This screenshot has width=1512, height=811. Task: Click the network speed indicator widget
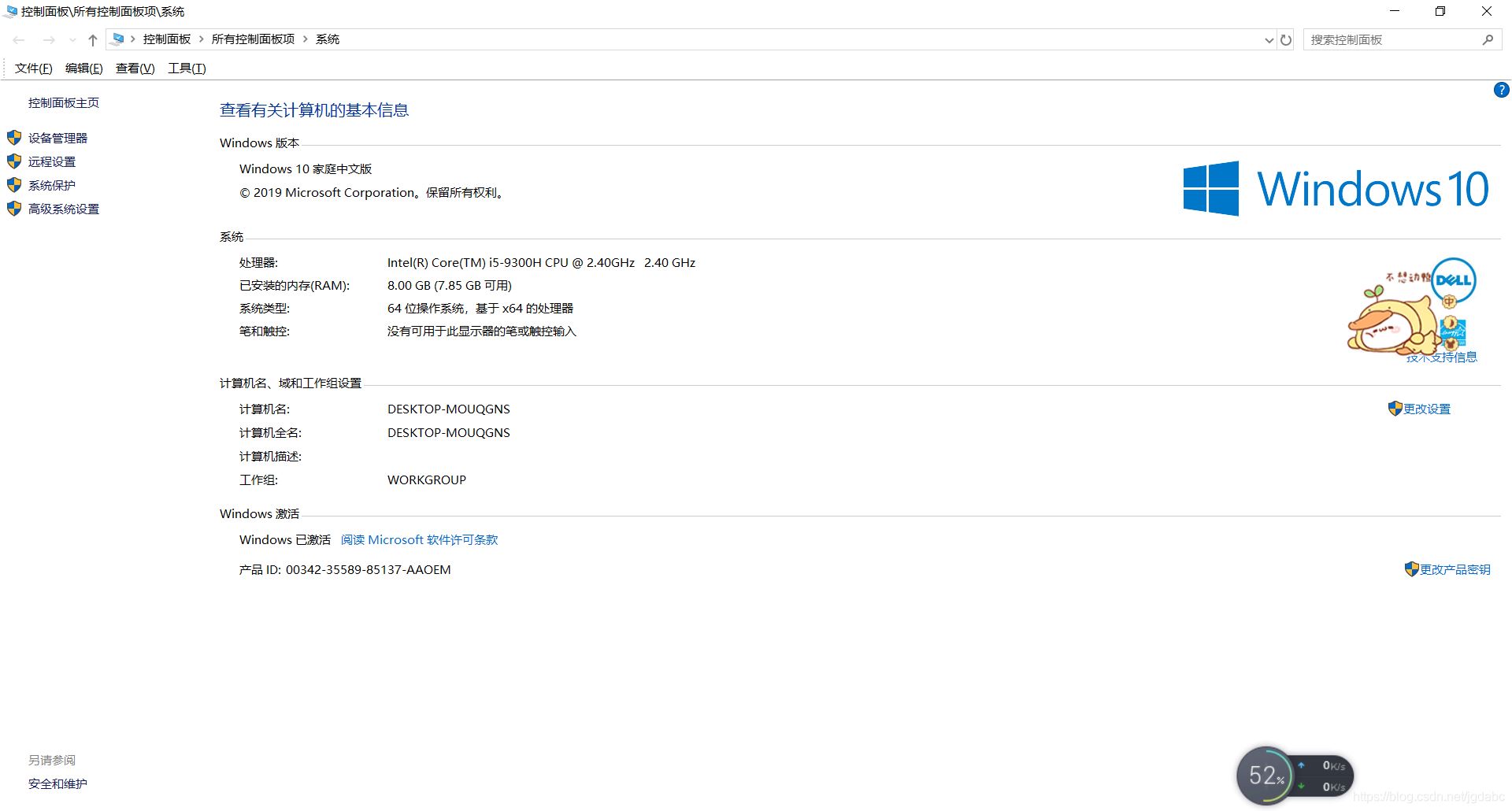[1323, 776]
